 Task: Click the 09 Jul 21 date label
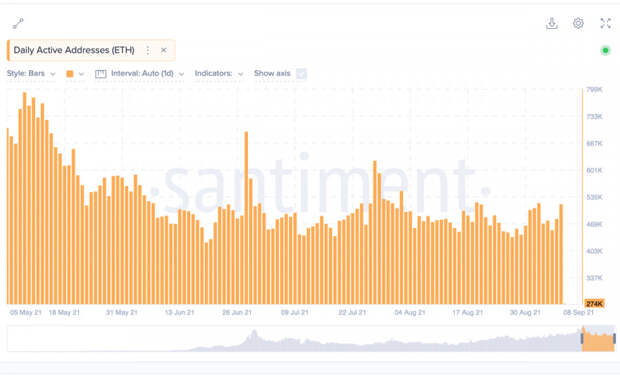pyautogui.click(x=295, y=312)
